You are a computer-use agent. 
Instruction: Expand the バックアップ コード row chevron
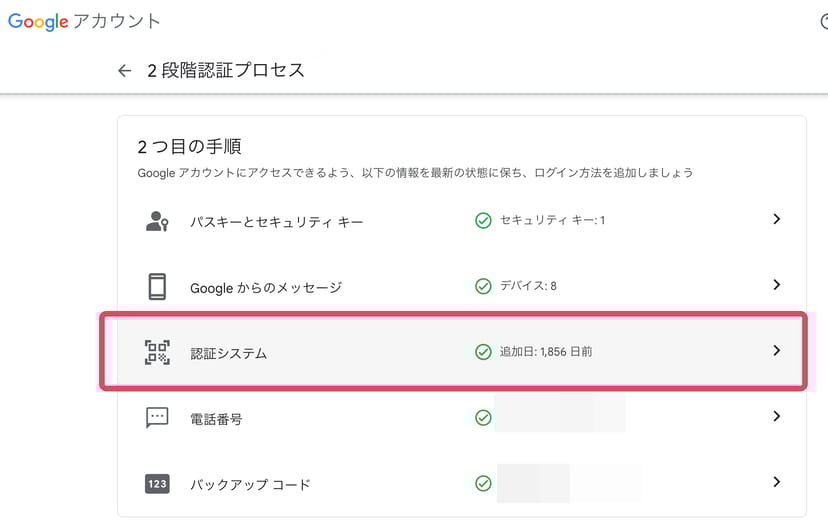tap(777, 482)
